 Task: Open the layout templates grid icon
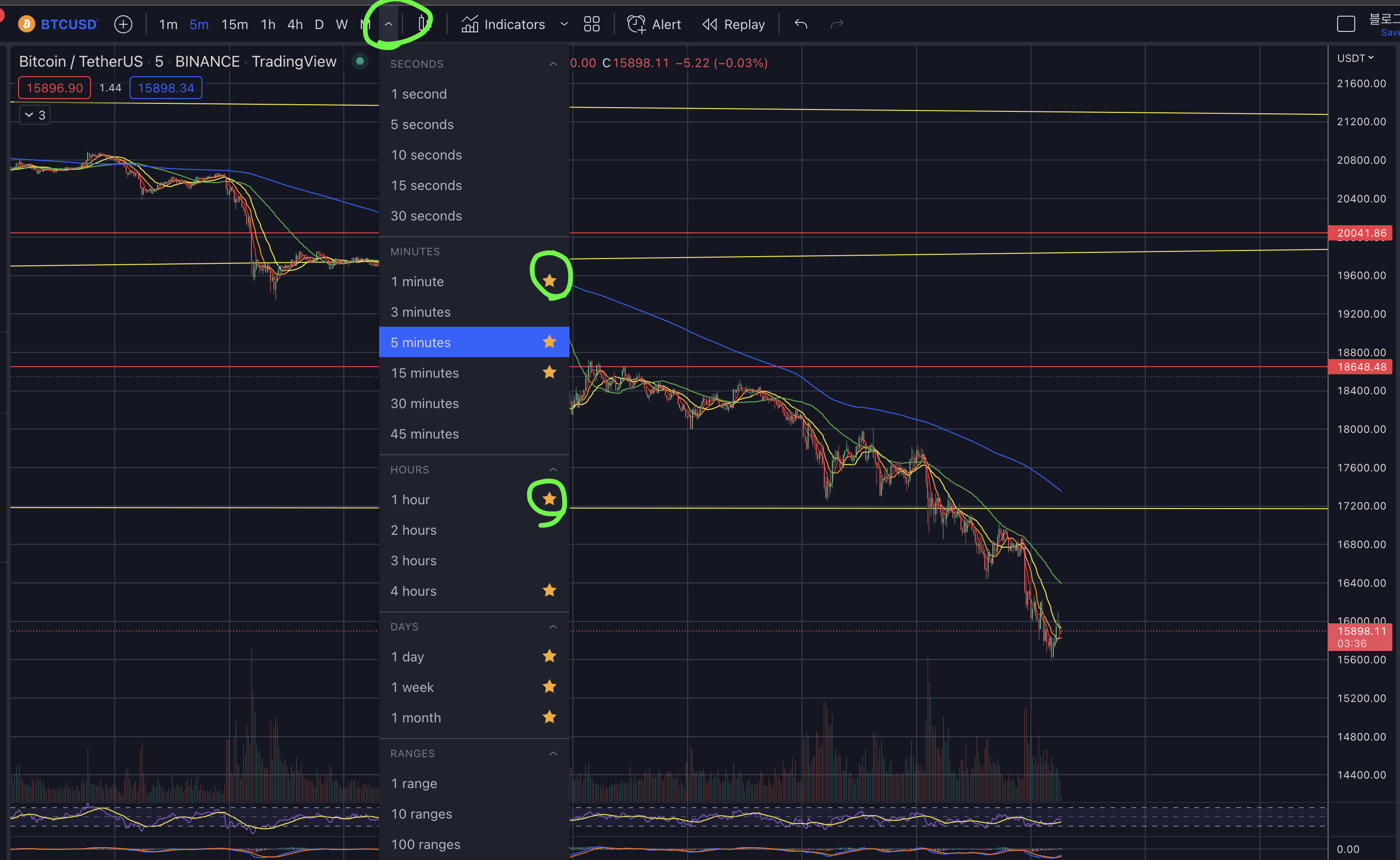tap(591, 24)
